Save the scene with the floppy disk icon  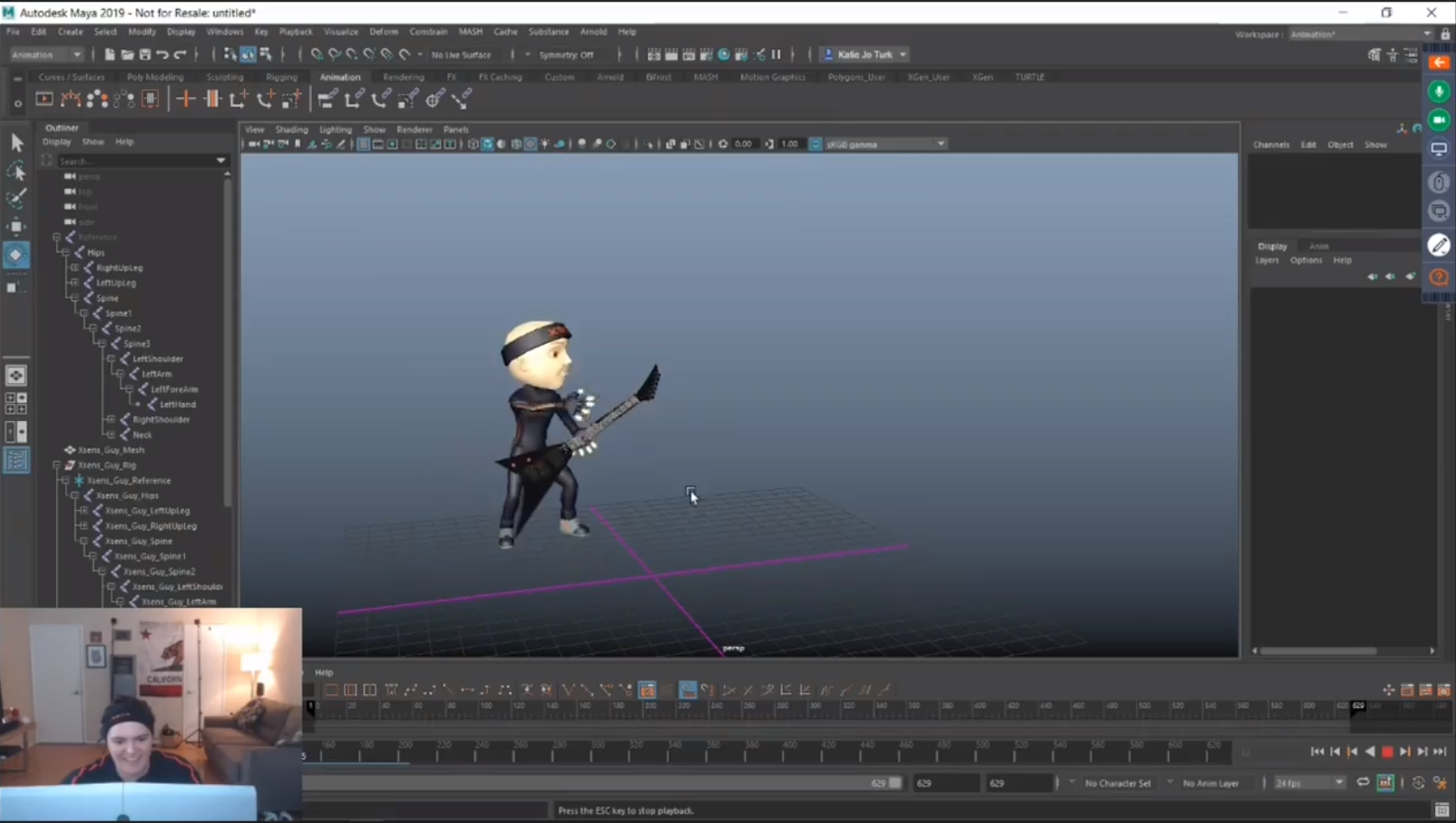[144, 54]
